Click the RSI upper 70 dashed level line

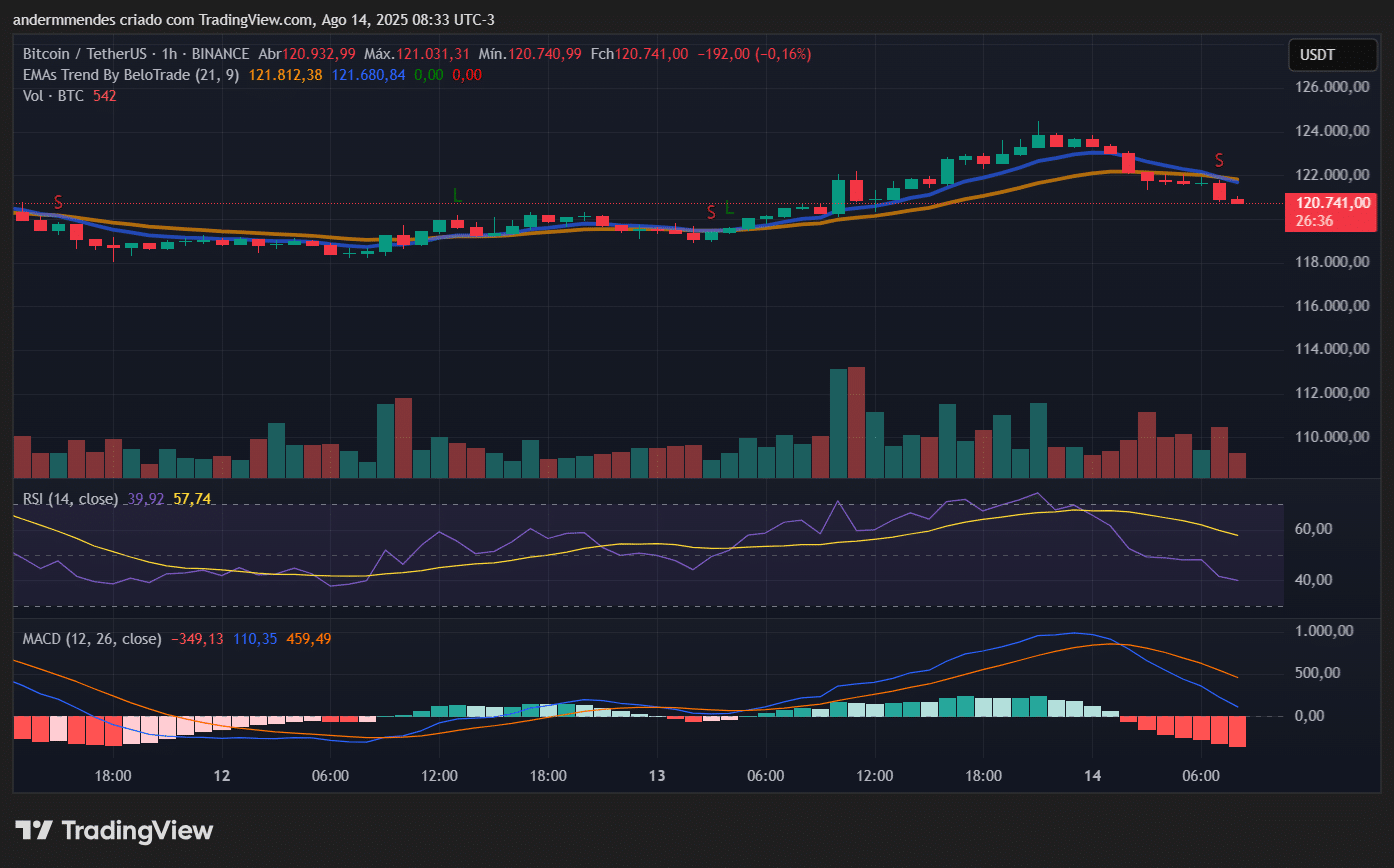point(640,507)
